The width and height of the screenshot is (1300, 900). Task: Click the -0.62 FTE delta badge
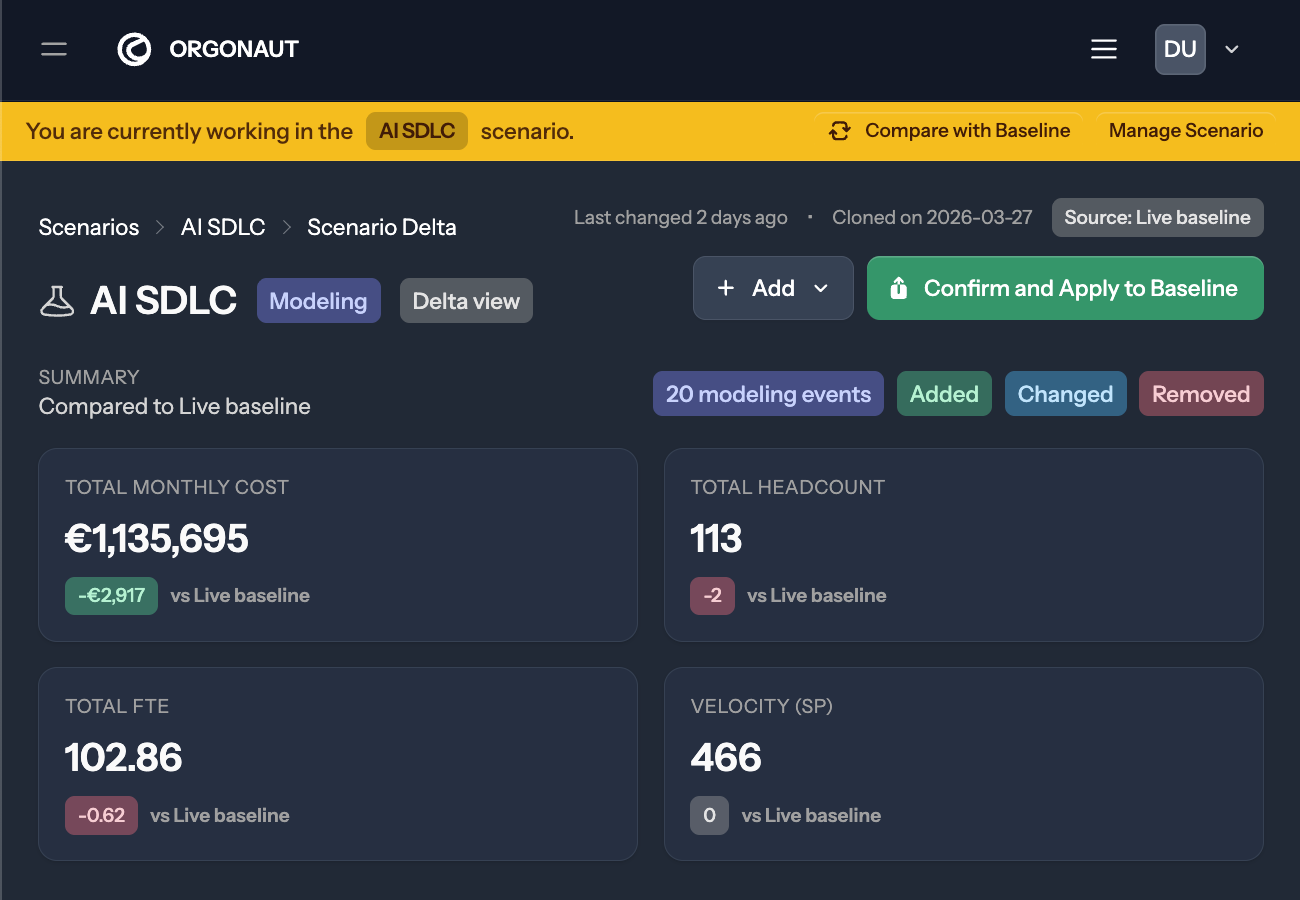pyautogui.click(x=101, y=816)
